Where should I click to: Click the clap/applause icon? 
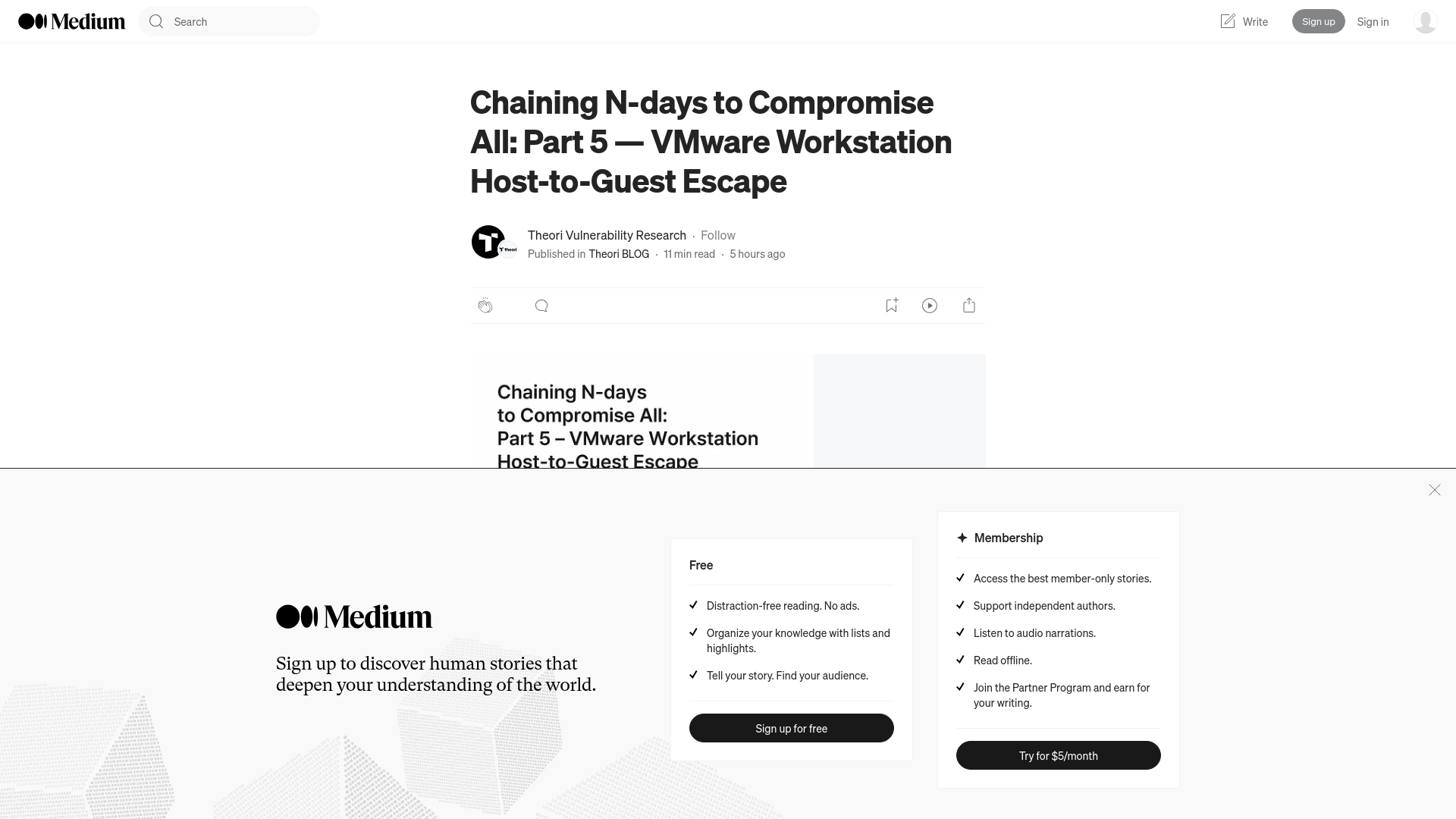tap(485, 305)
